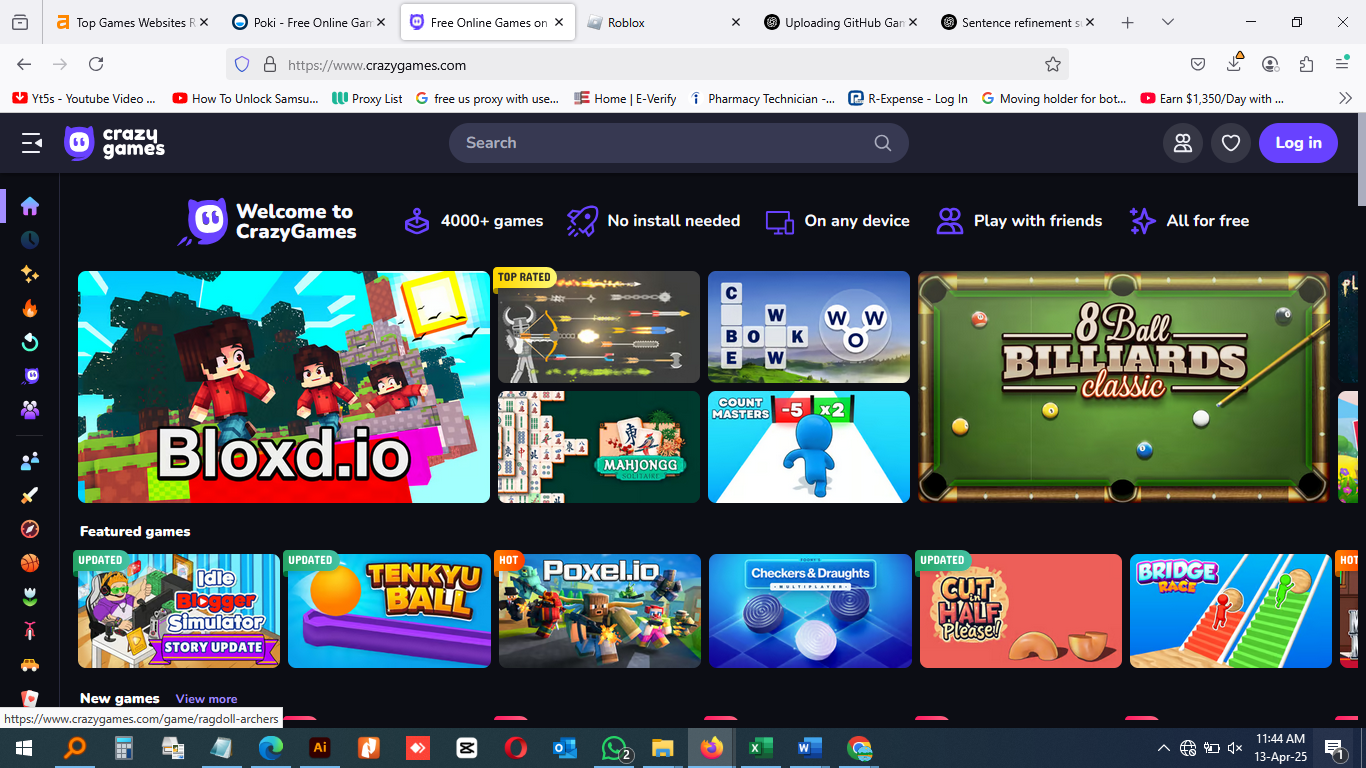Image resolution: width=1366 pixels, height=768 pixels.
Task: Open the Home | E-Verify bookmark
Action: (x=625, y=98)
